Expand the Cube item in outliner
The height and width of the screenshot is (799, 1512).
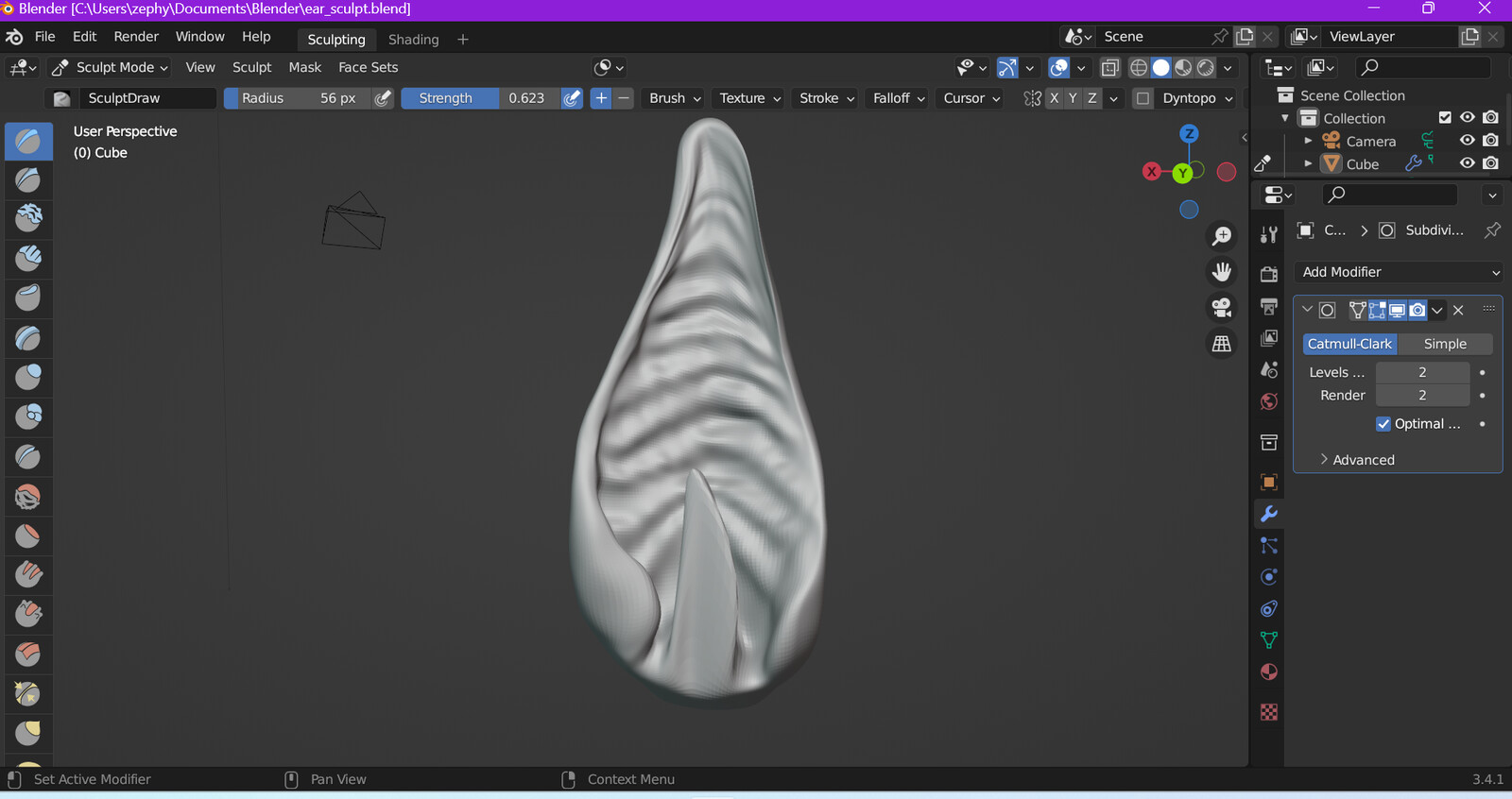coord(1308,163)
